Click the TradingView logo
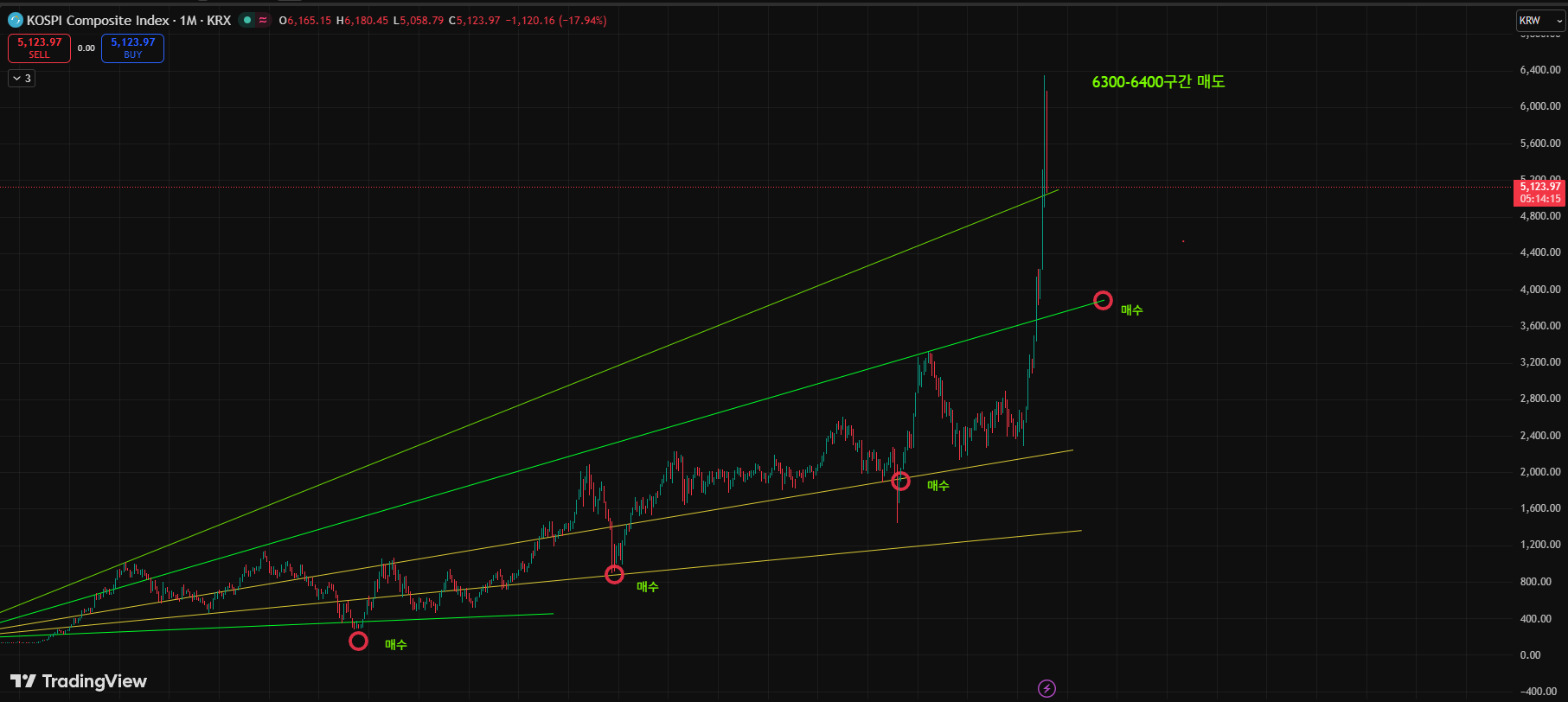This screenshot has width=1568, height=702. coord(79,681)
